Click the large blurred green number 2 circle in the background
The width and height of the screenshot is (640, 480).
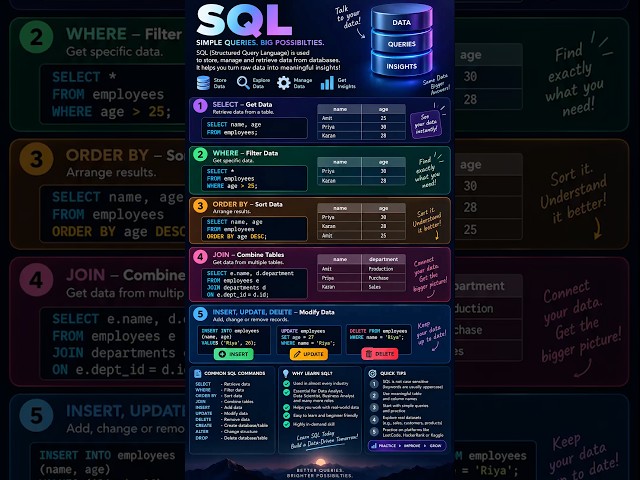coord(36,37)
